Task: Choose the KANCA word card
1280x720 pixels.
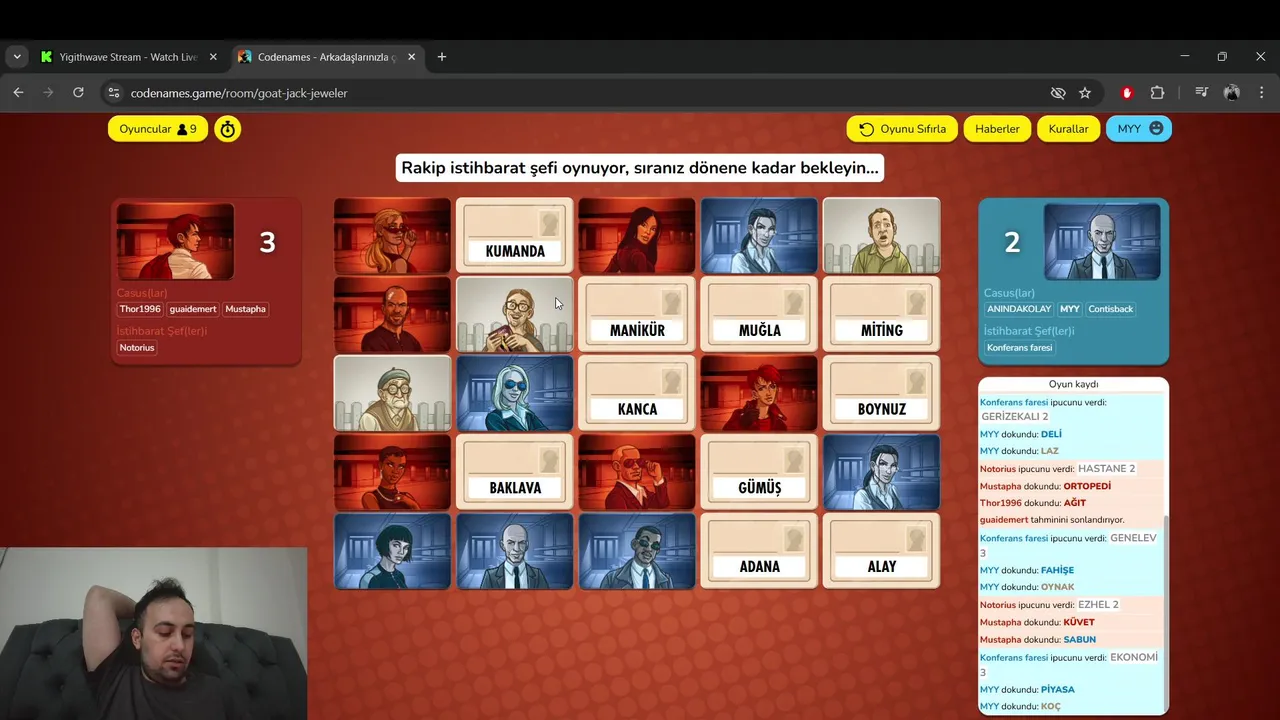Action: tap(637, 393)
